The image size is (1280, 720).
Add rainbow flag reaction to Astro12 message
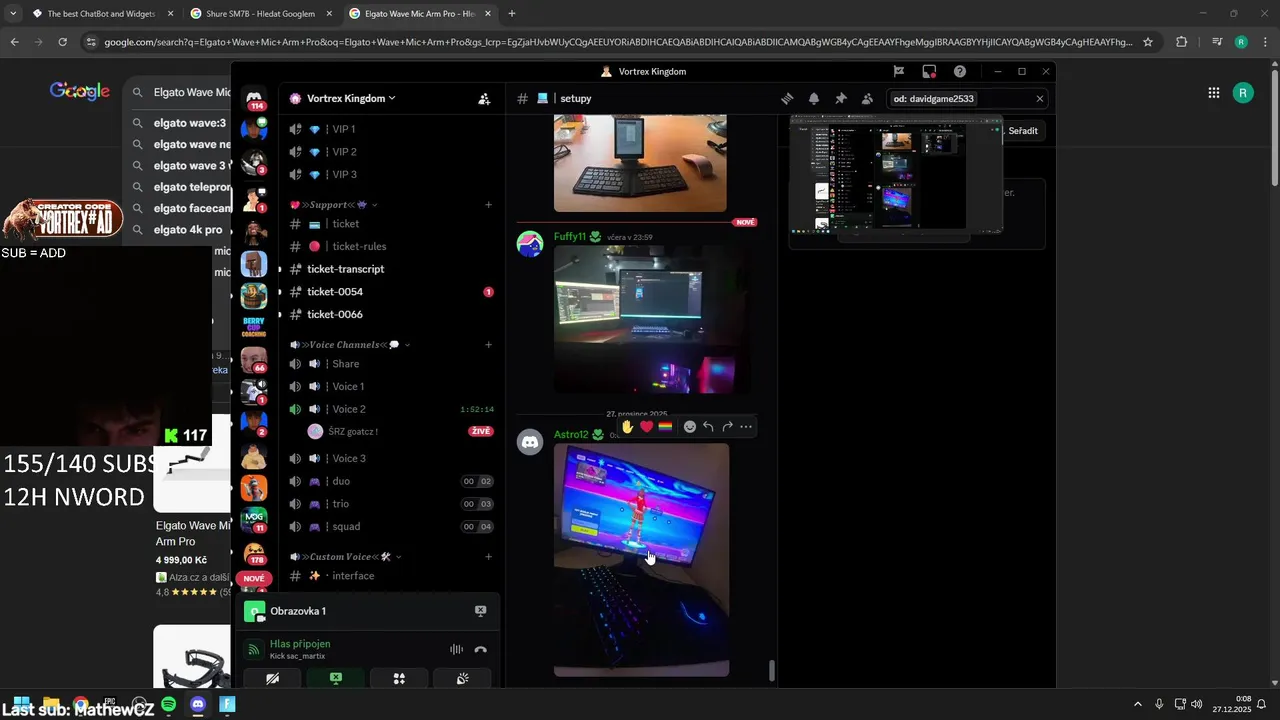(x=665, y=427)
